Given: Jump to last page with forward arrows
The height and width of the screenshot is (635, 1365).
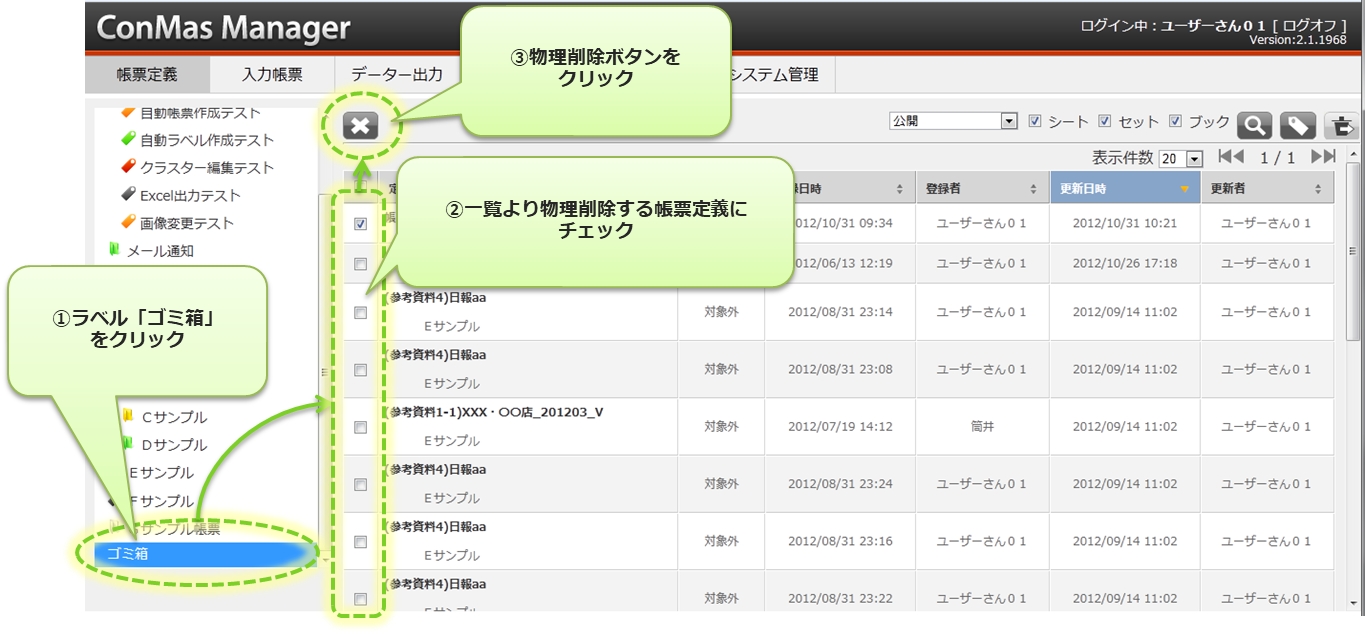Looking at the screenshot, I should 1323,157.
